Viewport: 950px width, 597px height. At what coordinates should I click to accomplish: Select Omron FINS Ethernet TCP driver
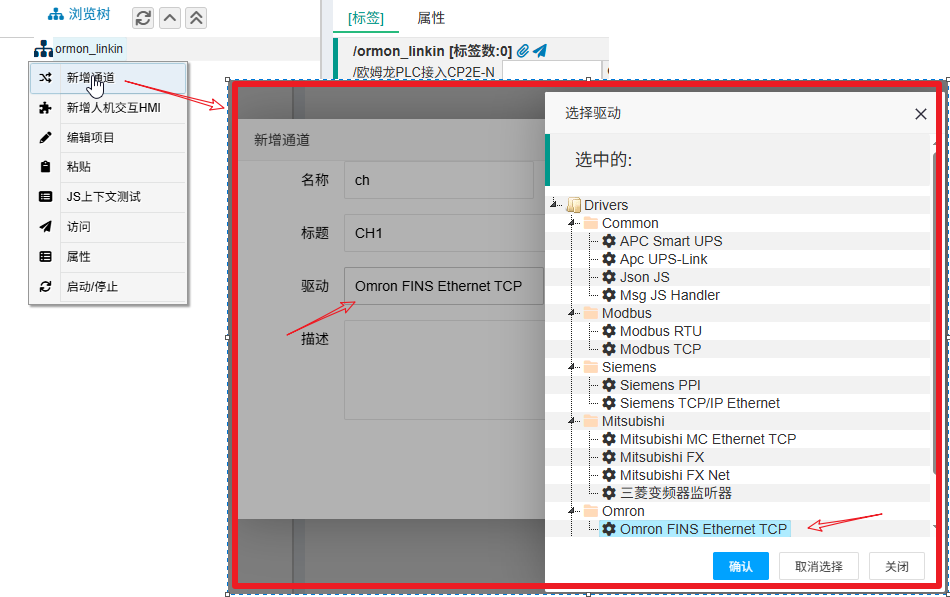click(x=695, y=529)
